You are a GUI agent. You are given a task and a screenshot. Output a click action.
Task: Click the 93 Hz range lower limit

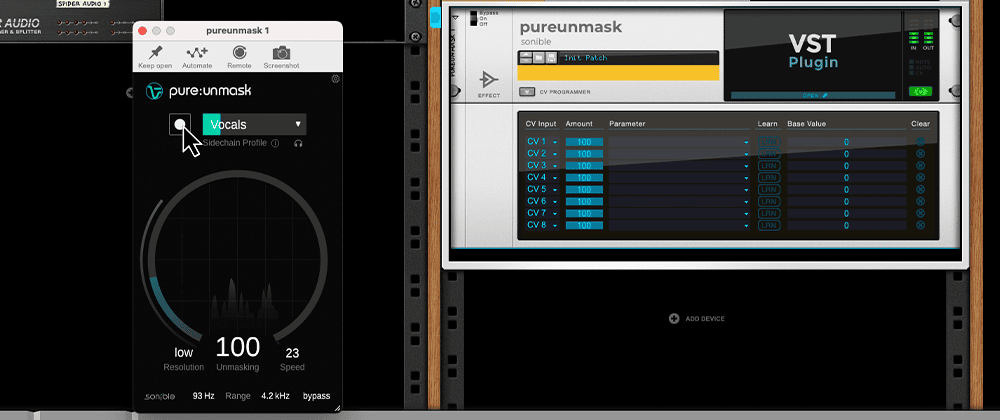coord(203,396)
